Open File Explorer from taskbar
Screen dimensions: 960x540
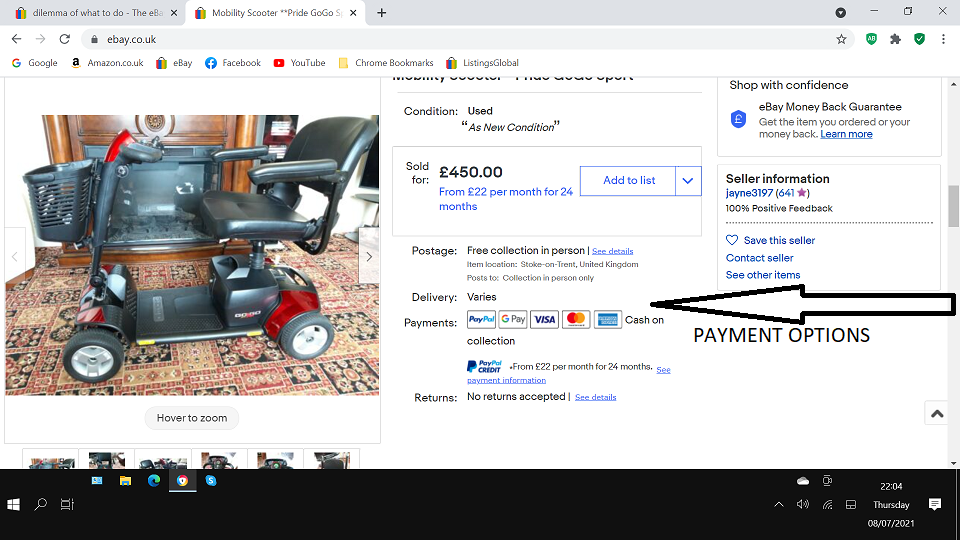tap(125, 481)
